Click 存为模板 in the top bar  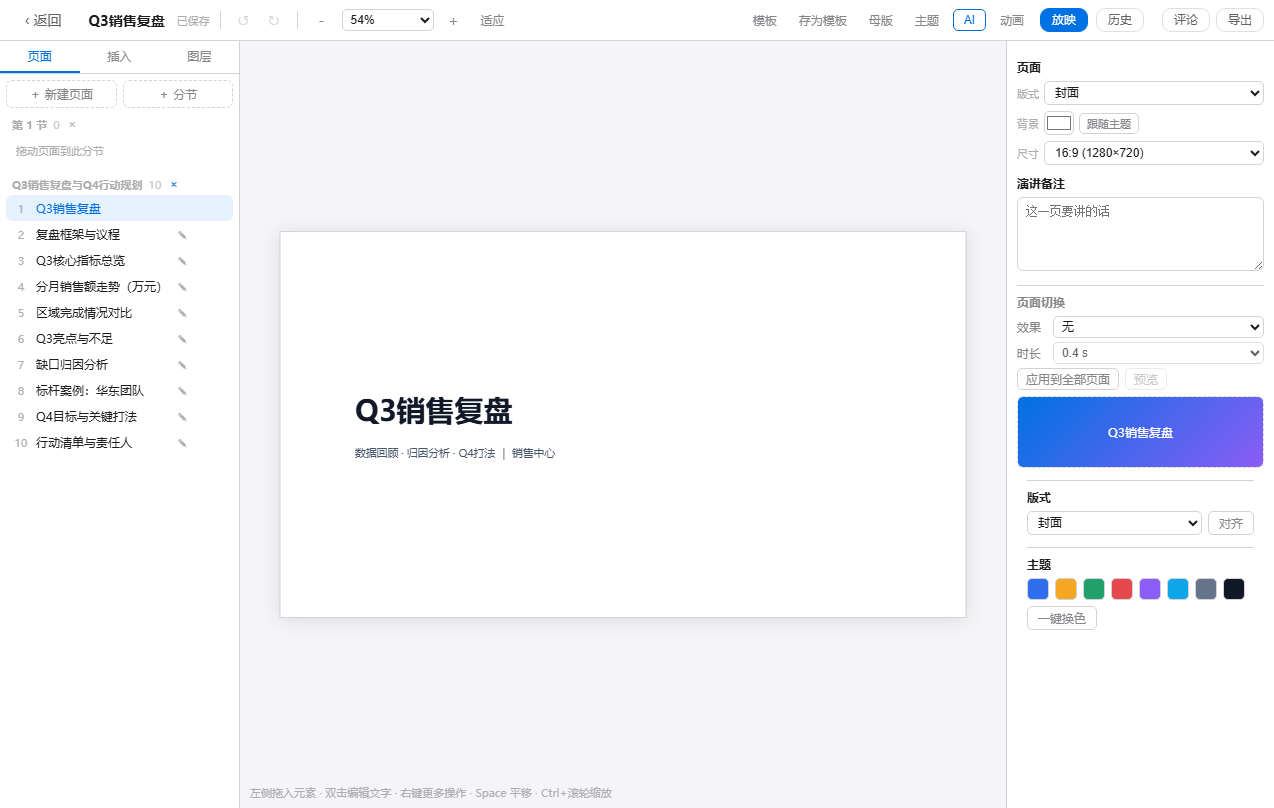[823, 20]
